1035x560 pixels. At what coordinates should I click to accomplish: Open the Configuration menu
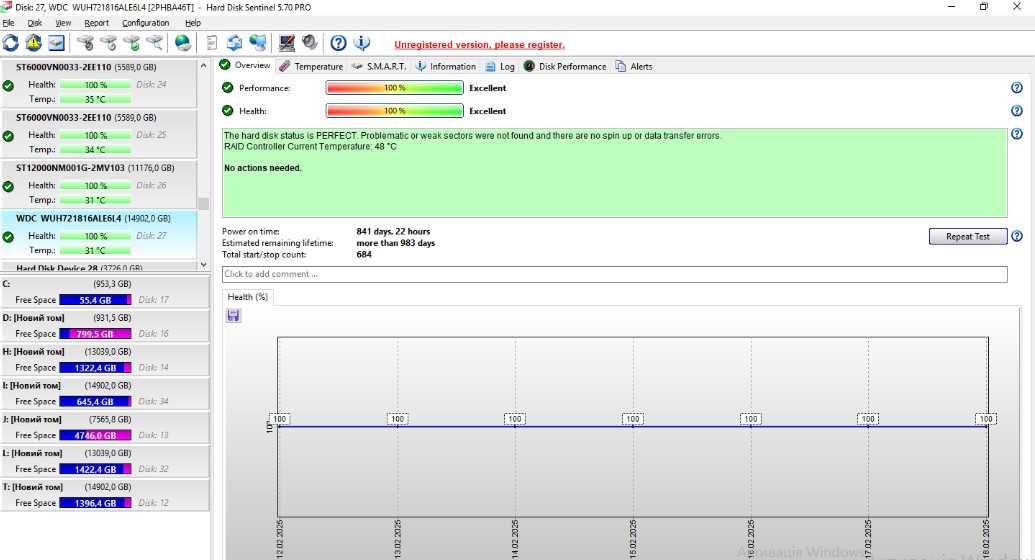click(x=145, y=23)
